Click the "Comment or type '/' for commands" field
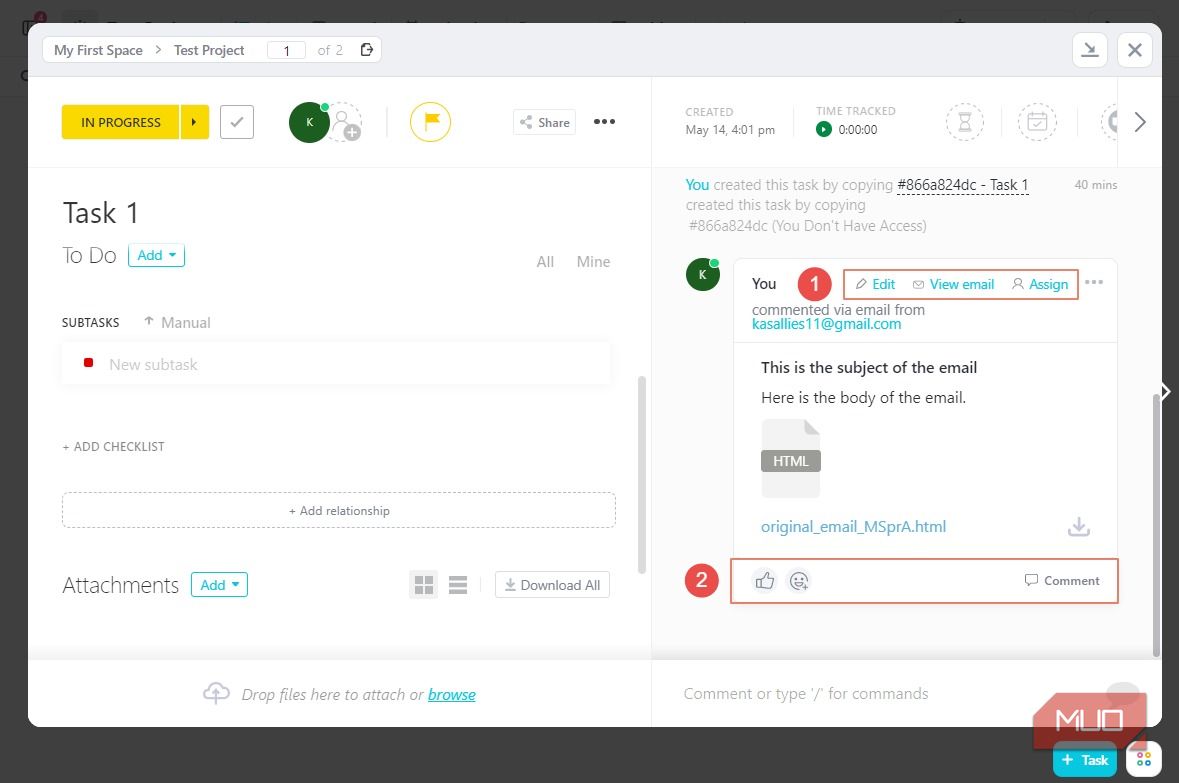This screenshot has height=783, width=1179. click(x=805, y=693)
